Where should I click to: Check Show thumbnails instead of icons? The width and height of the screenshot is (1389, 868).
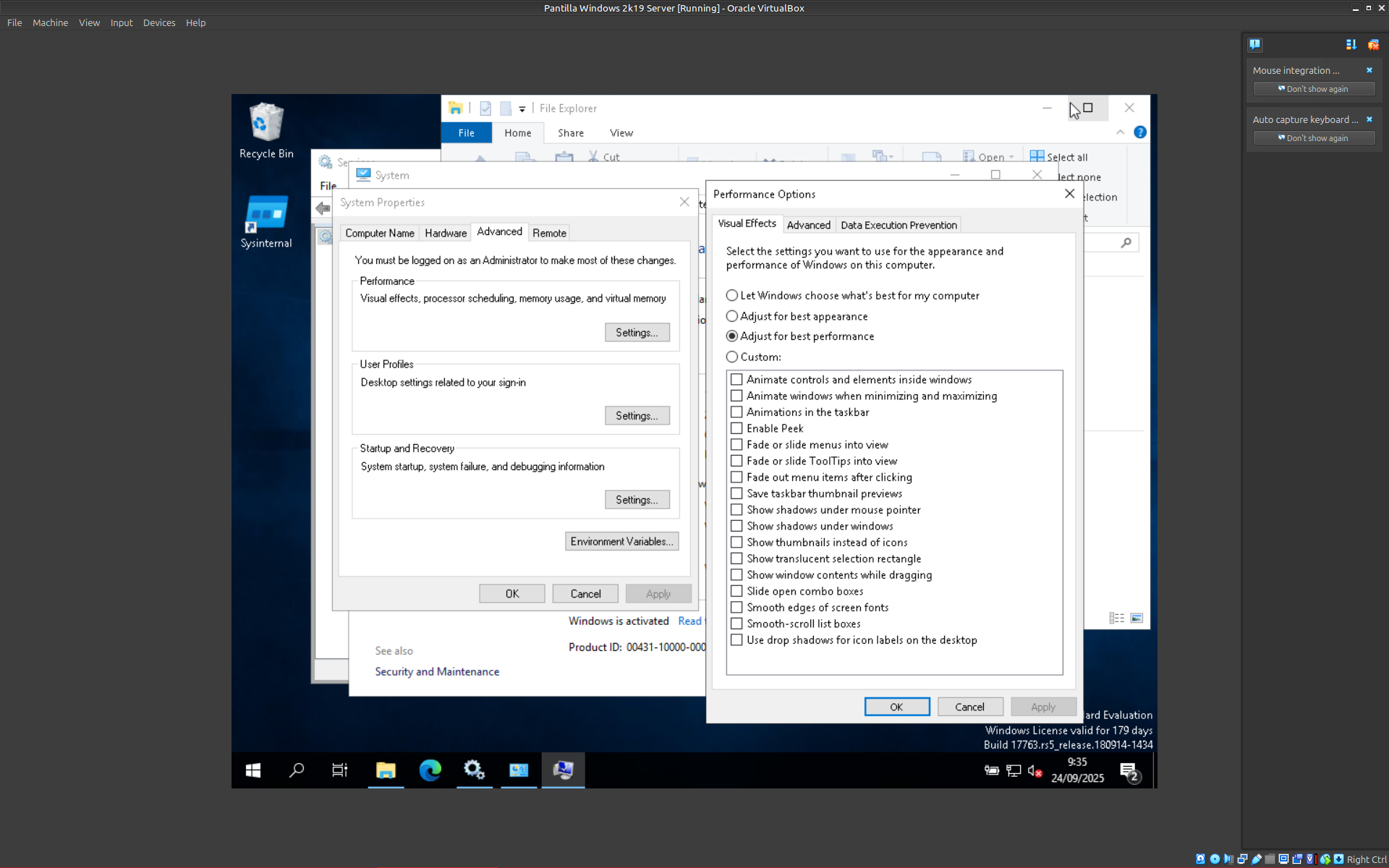click(x=736, y=542)
